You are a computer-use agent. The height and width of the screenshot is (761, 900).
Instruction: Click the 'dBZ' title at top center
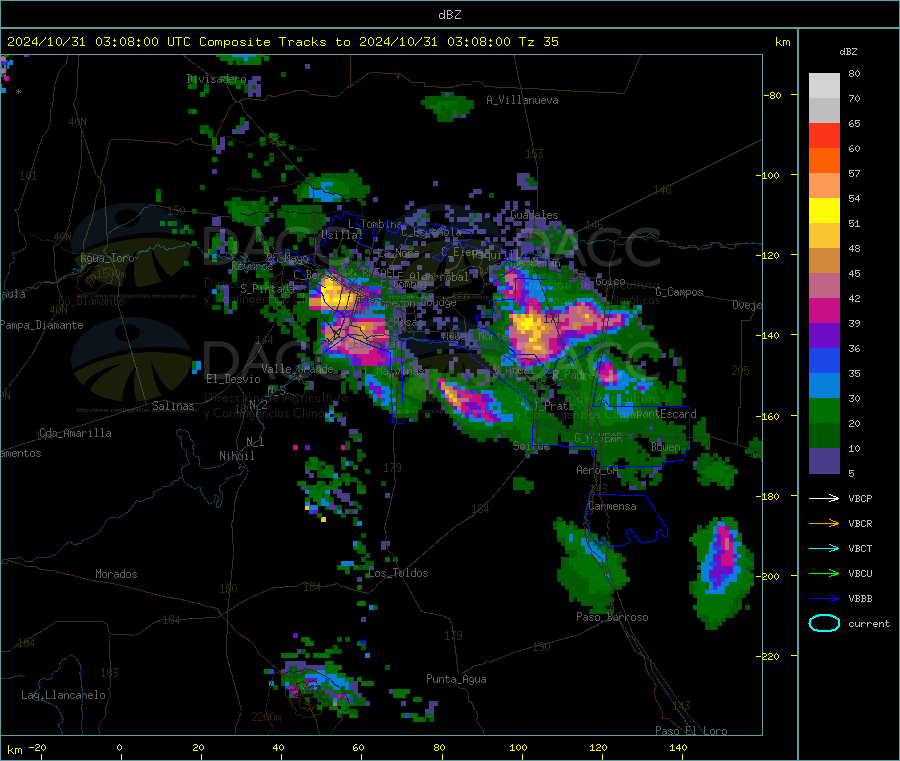449,15
